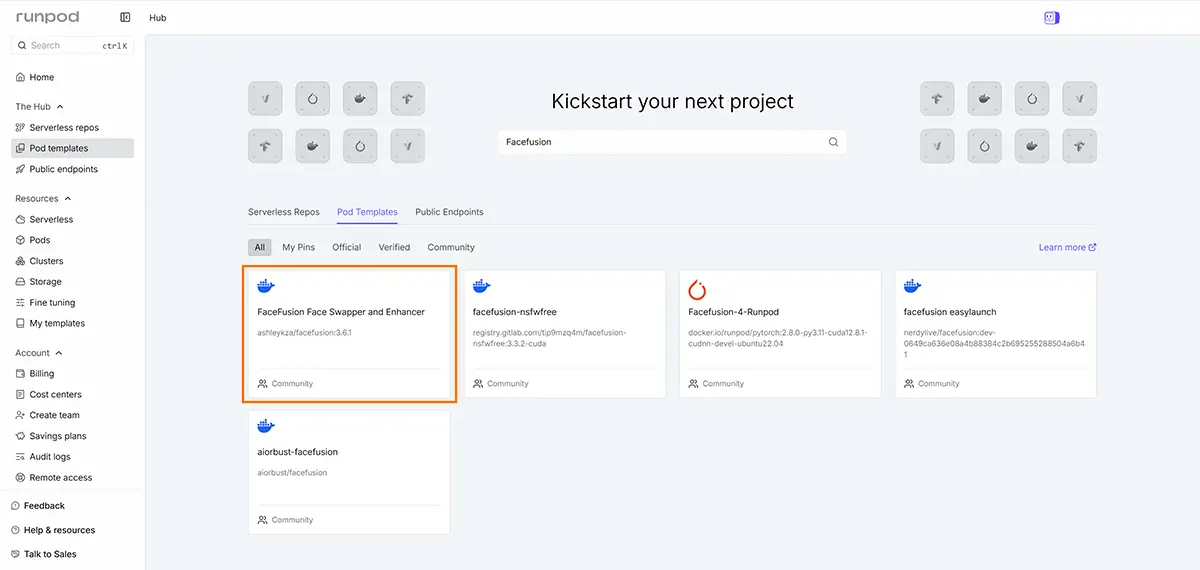Filter by Community templates
The height and width of the screenshot is (570, 1200).
tap(451, 247)
